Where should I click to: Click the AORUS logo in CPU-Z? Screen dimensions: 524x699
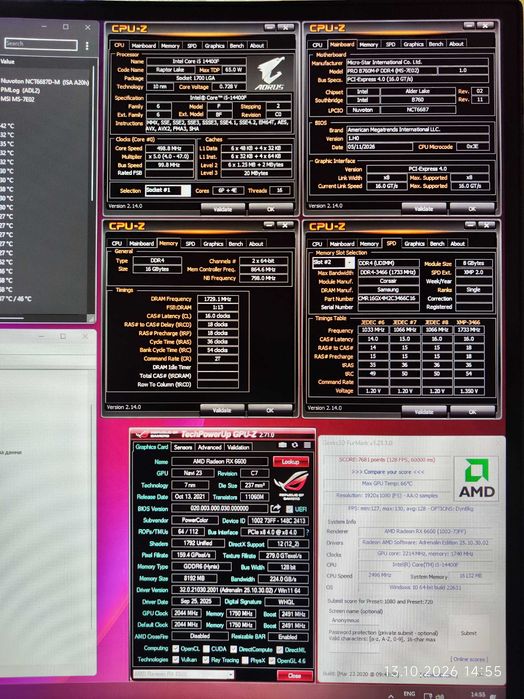click(271, 73)
